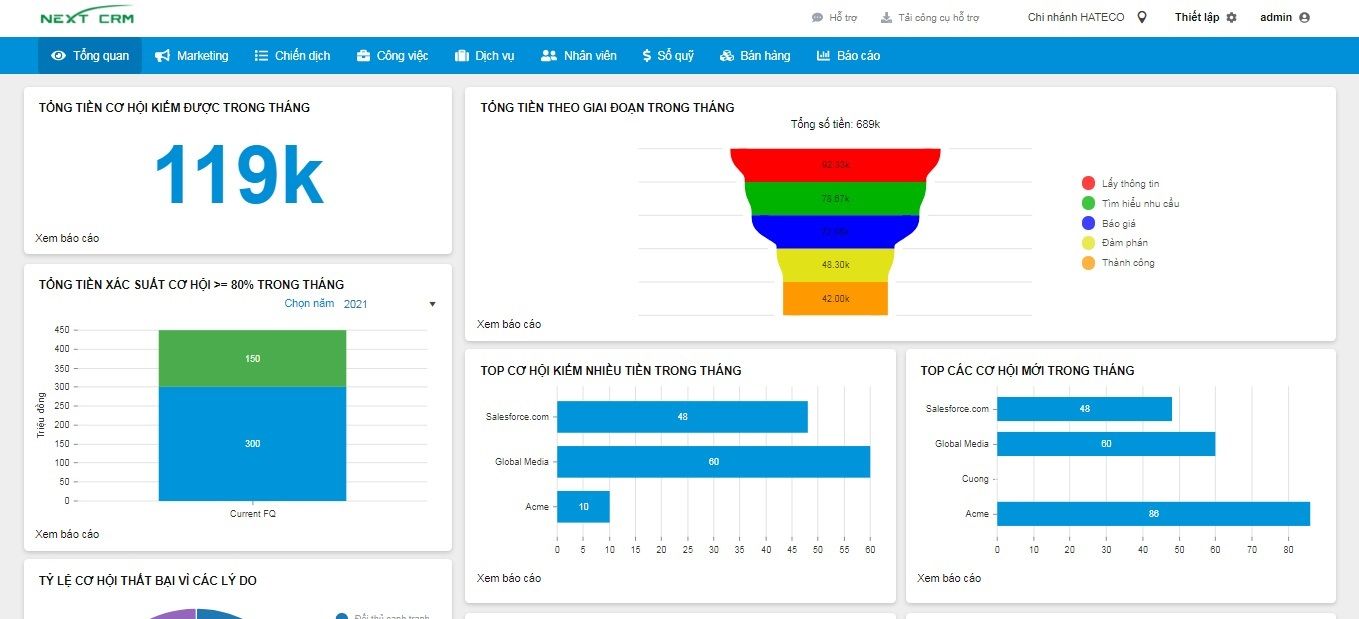This screenshot has height=619, width=1359.
Task: Click the NextCRM logo
Action: (87, 16)
